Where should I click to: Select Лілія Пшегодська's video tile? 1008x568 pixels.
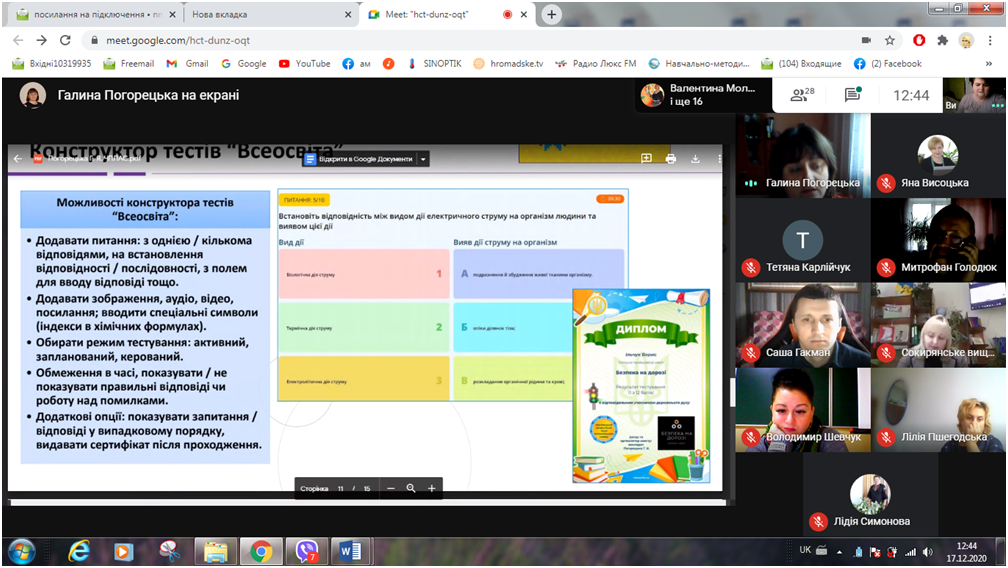point(939,409)
